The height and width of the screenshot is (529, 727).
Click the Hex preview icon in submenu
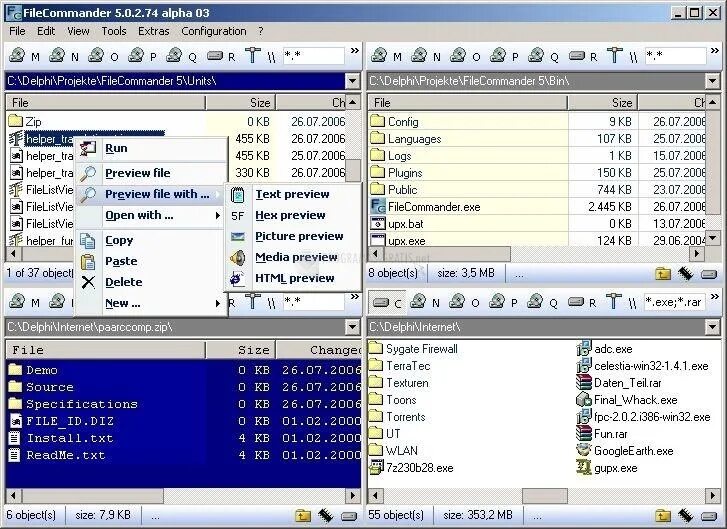(x=237, y=216)
